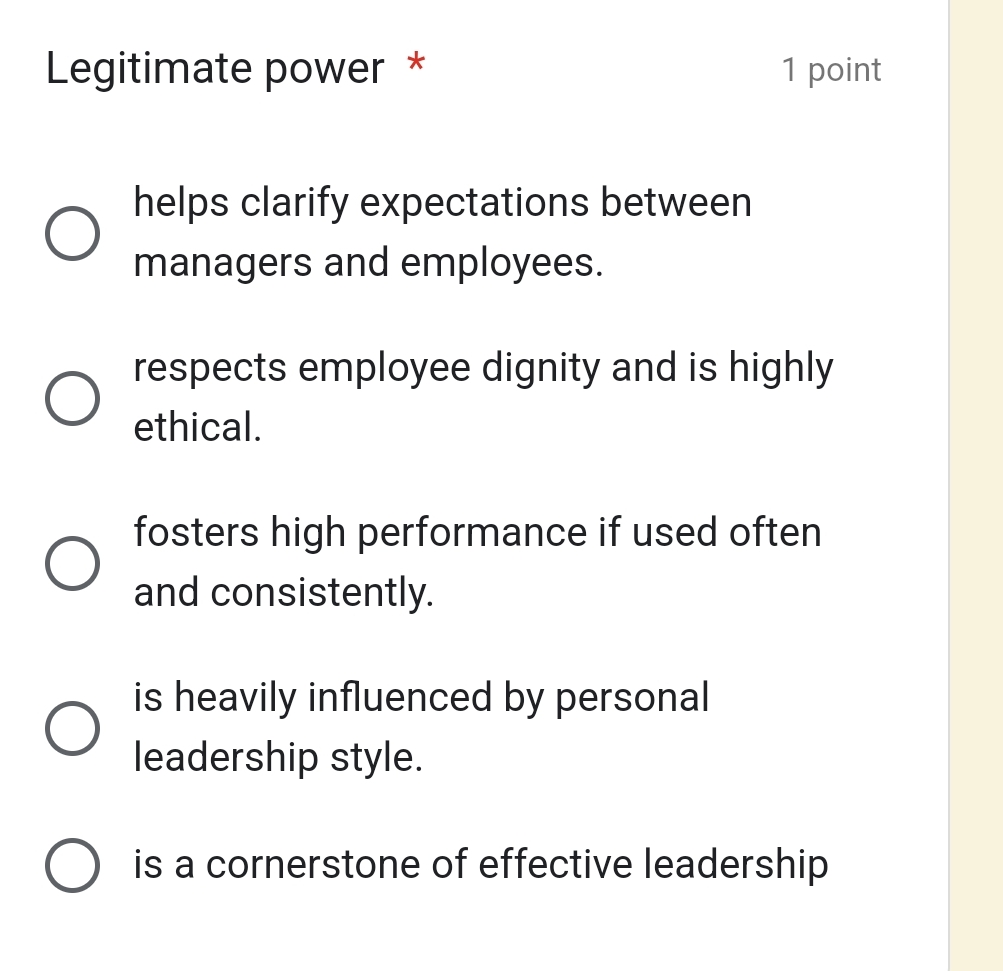Image resolution: width=1003 pixels, height=971 pixels.
Task: Click the right-side page scrollbar area
Action: click(975, 485)
